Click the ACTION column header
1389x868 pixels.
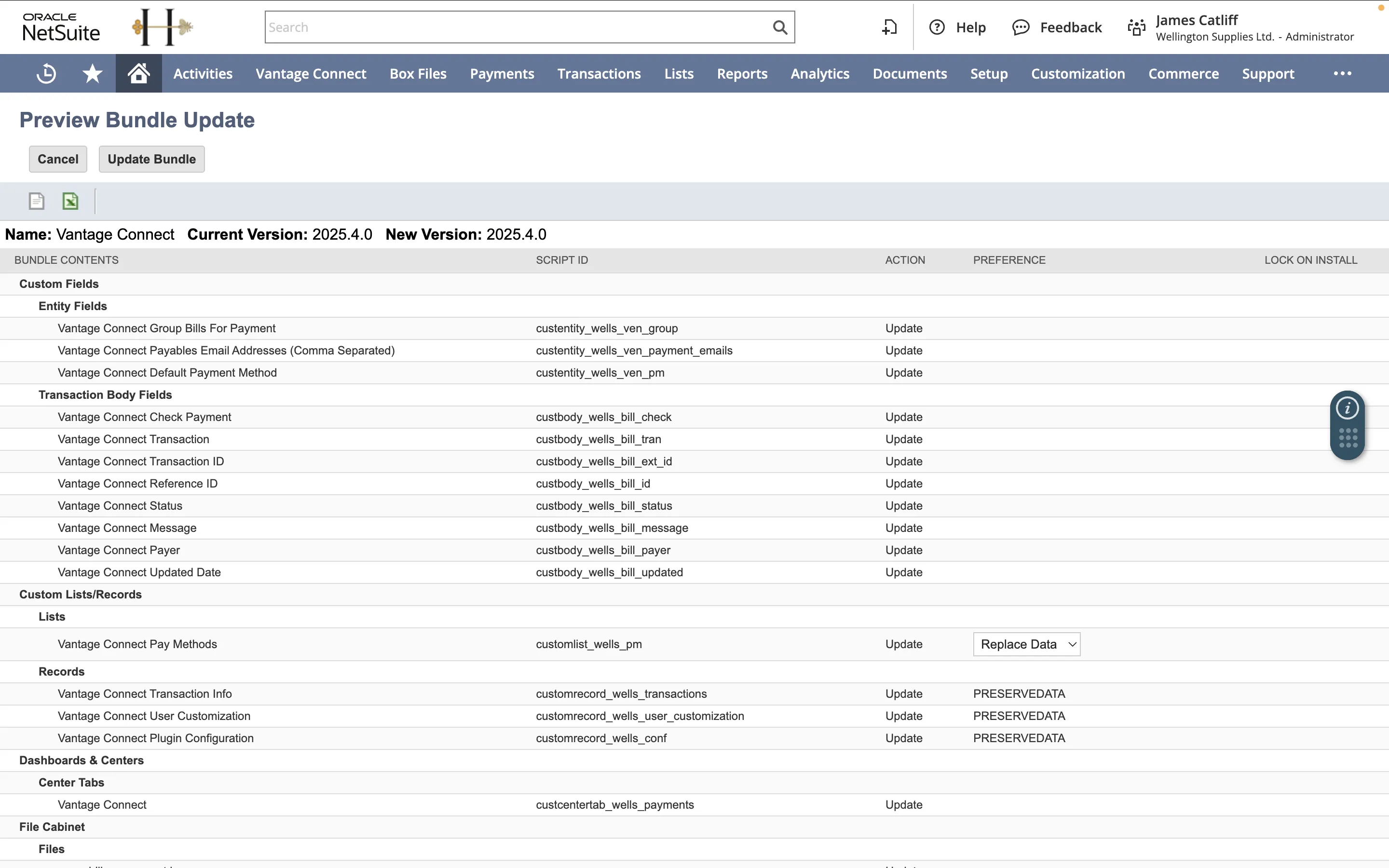point(905,260)
